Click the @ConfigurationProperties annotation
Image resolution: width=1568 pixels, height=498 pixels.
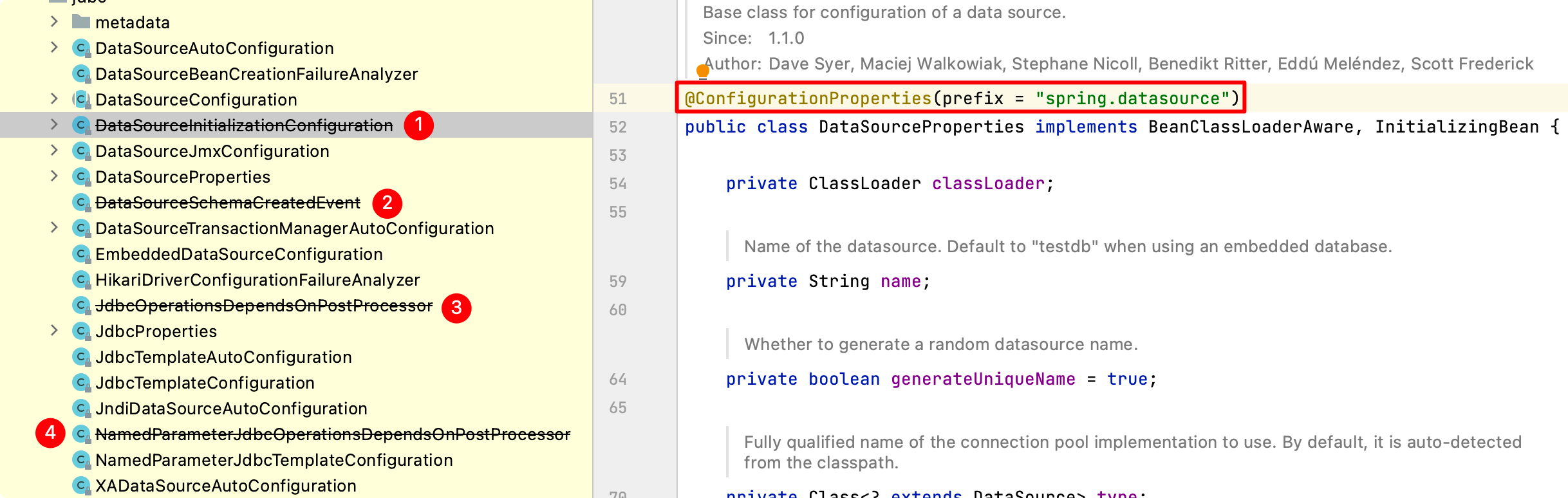[x=808, y=98]
